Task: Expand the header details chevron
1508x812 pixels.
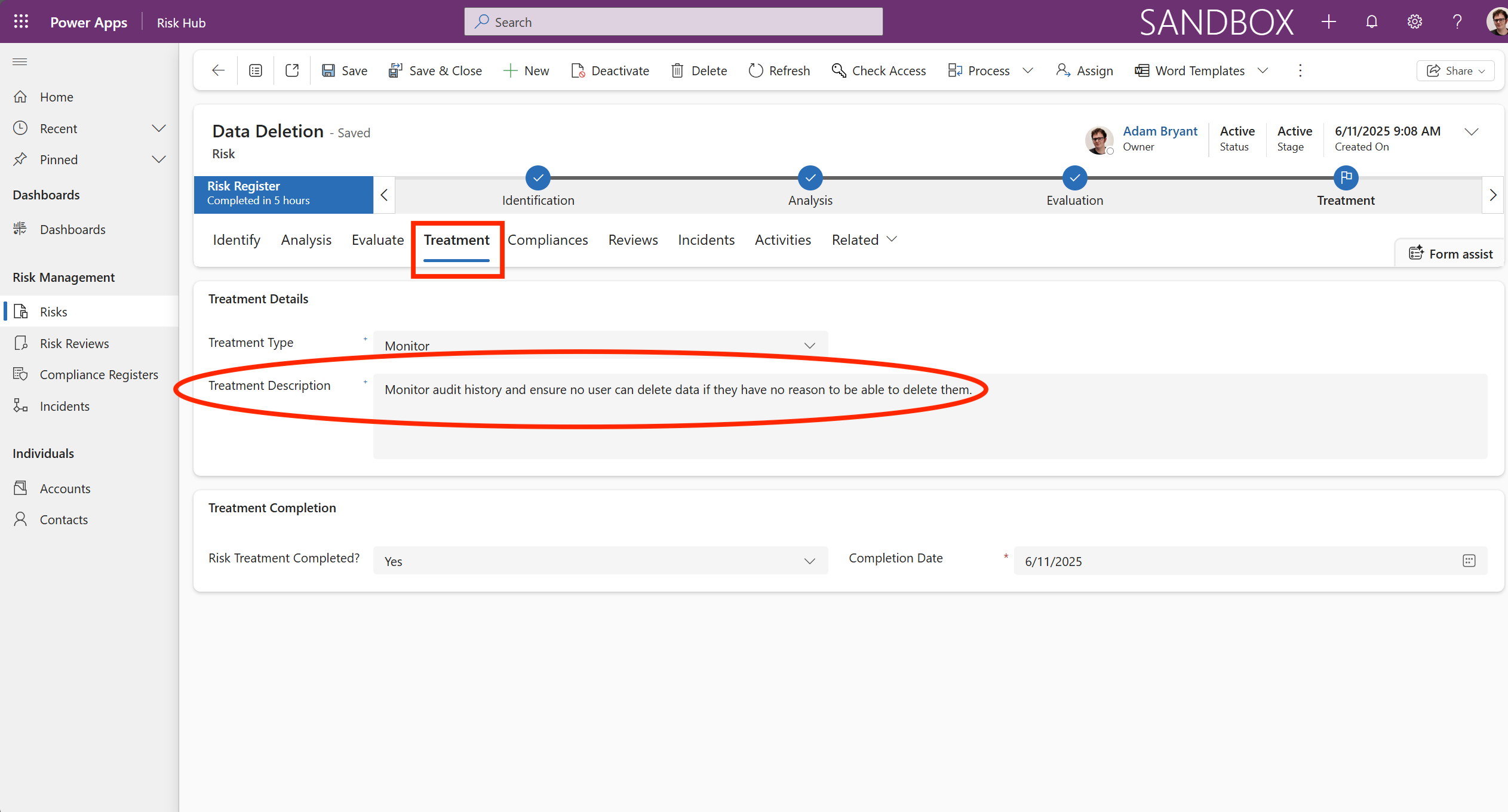Action: tap(1472, 131)
